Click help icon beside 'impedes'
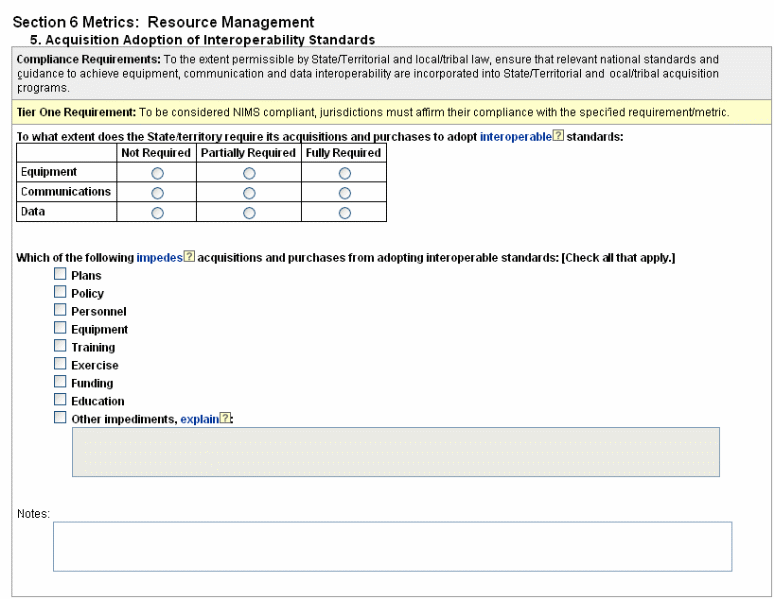Image resolution: width=774 pixels, height=599 pixels. [x=190, y=257]
